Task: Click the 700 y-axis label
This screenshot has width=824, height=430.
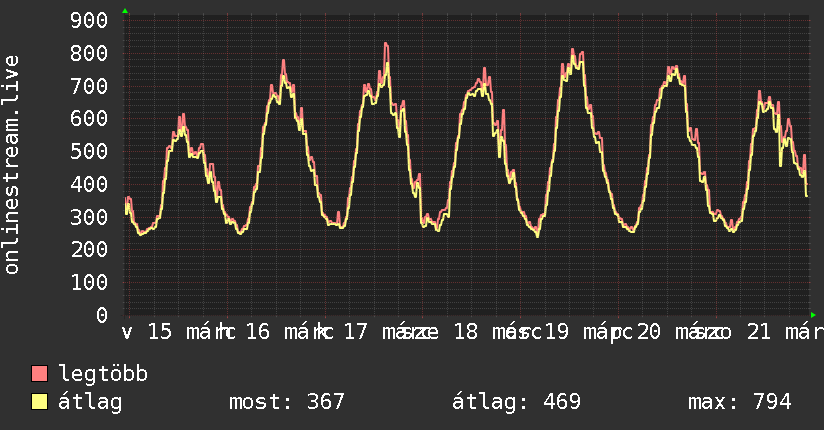Action: tap(89, 86)
